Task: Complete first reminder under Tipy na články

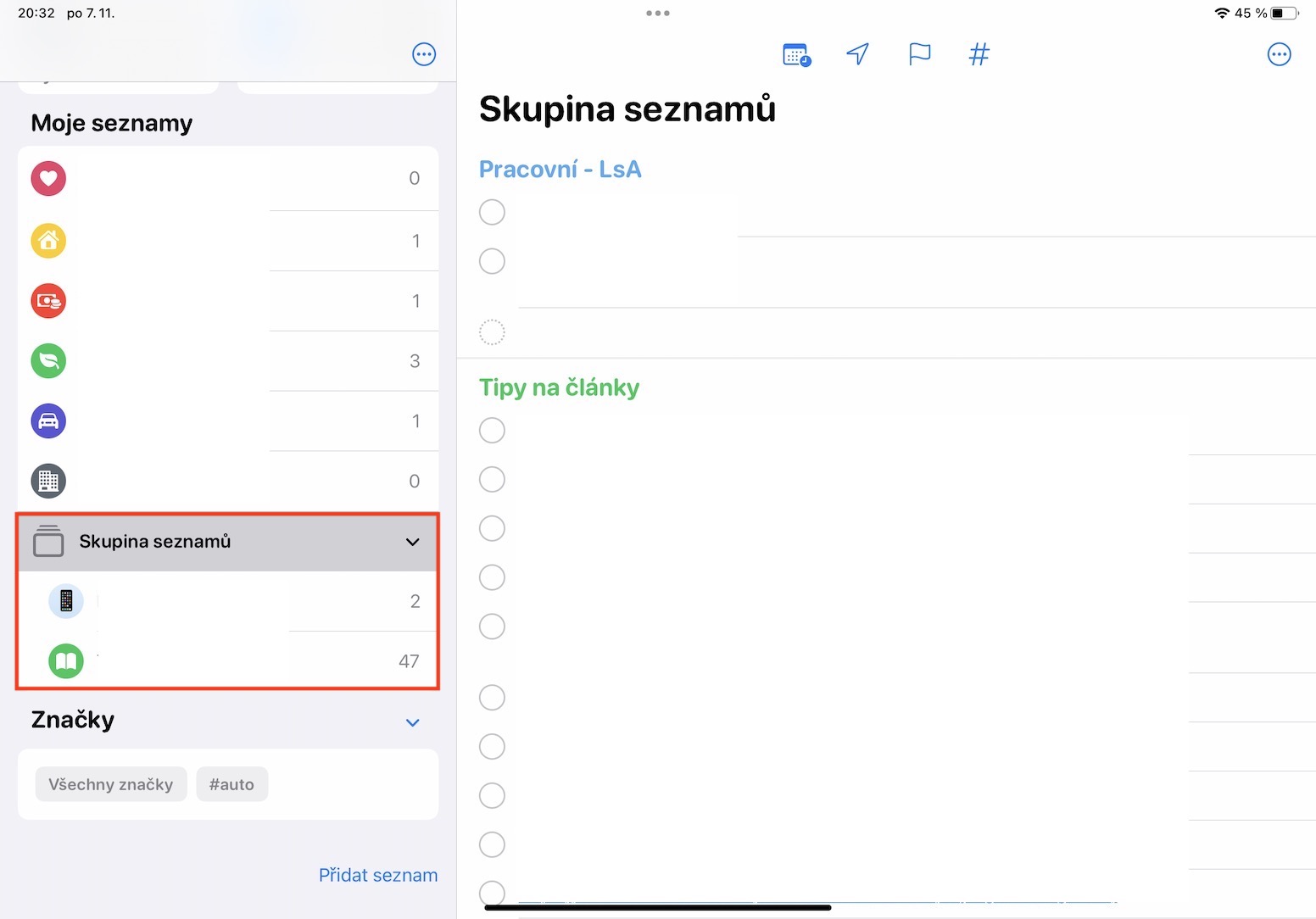Action: [x=492, y=430]
